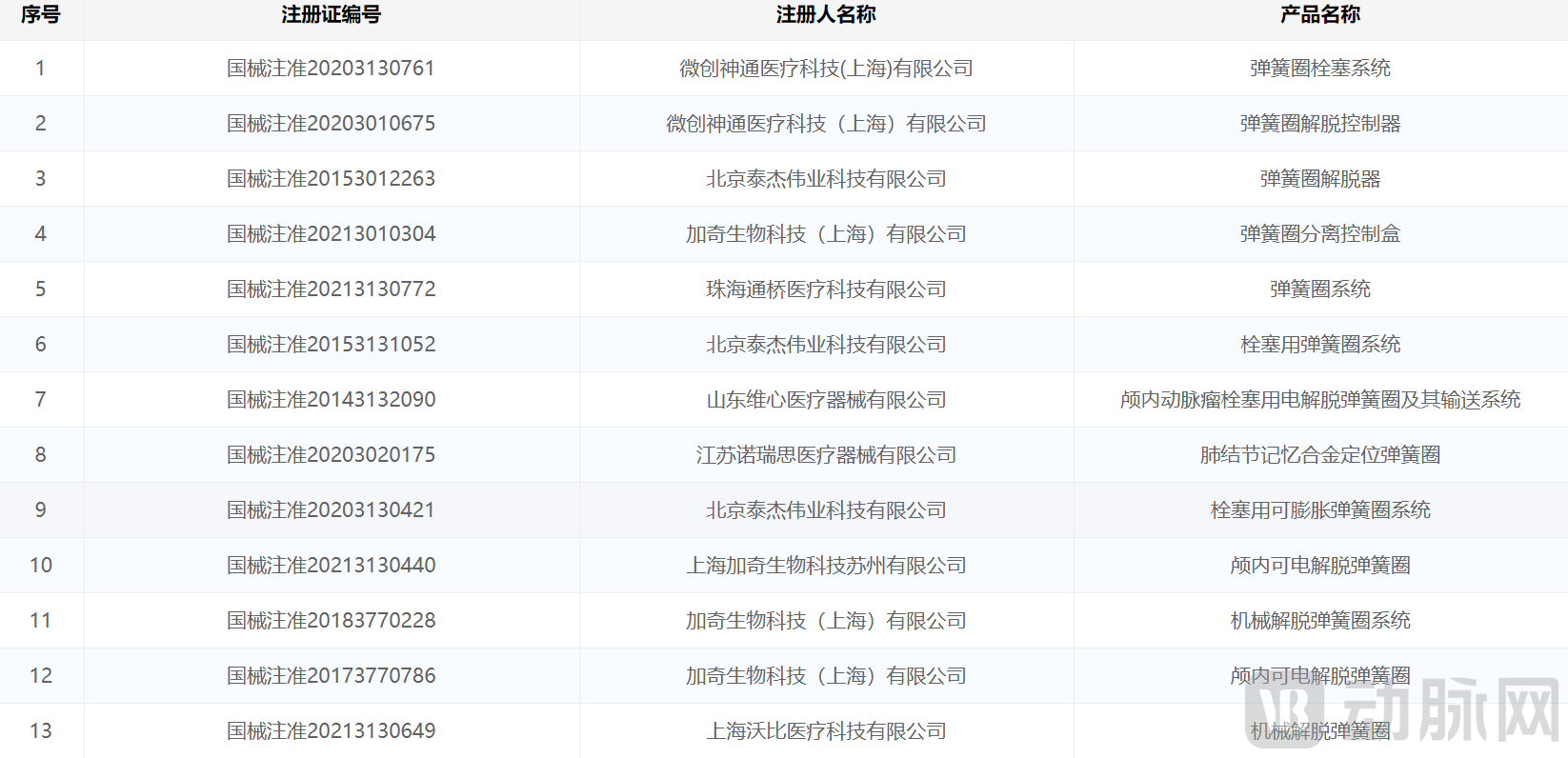
Task: Select registration number 国械注准20153012263
Action: click(331, 179)
